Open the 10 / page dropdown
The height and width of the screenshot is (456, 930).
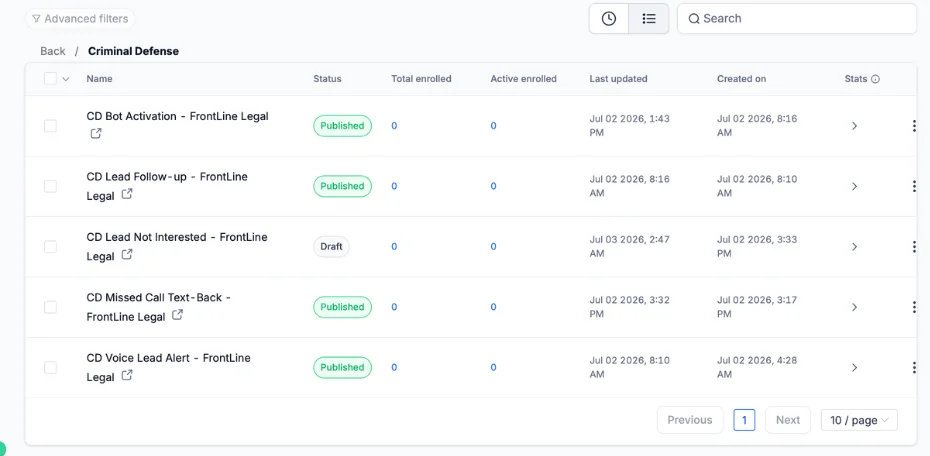pyautogui.click(x=859, y=420)
